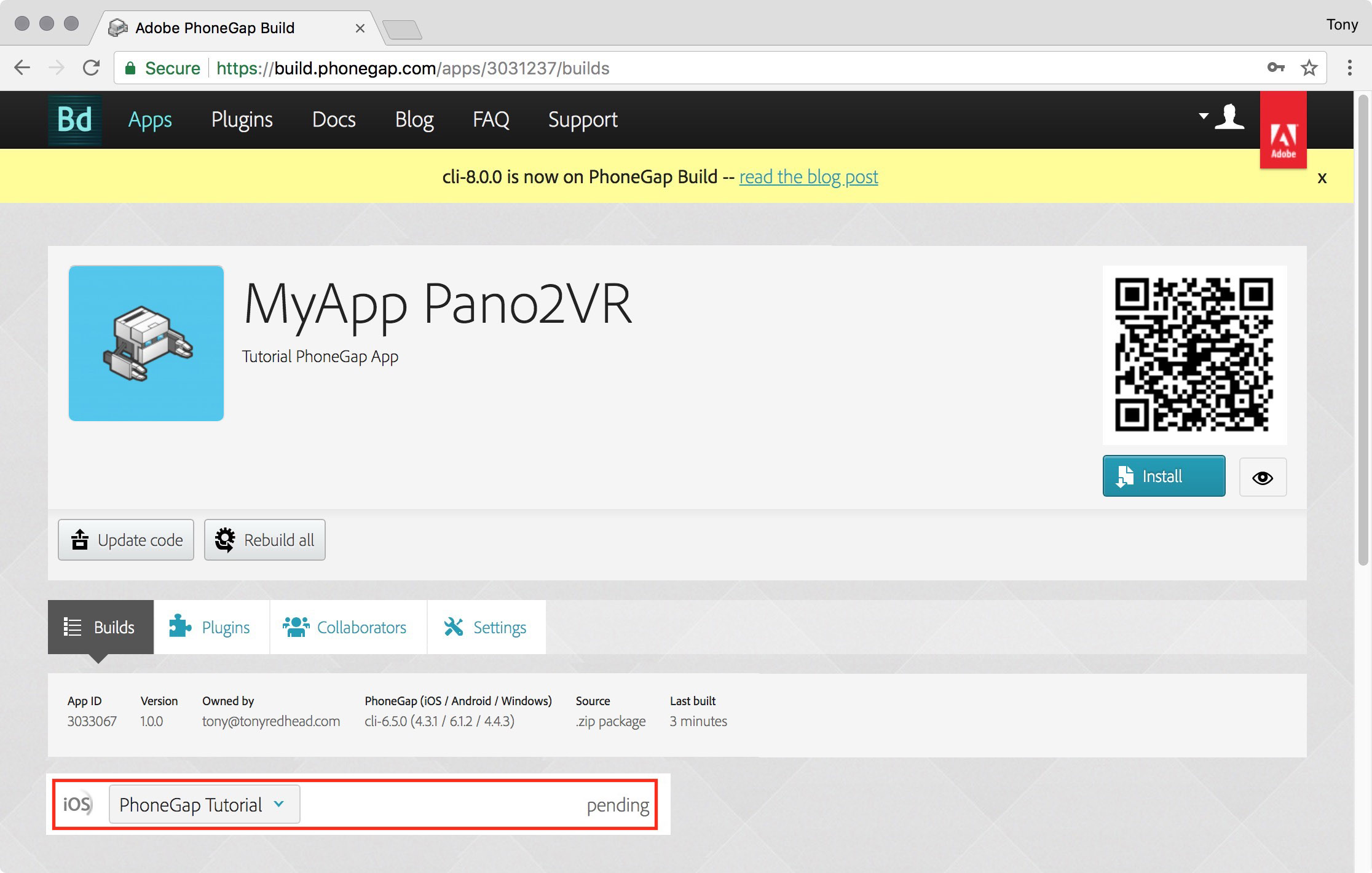
Task: Click the Install button
Action: (x=1164, y=476)
